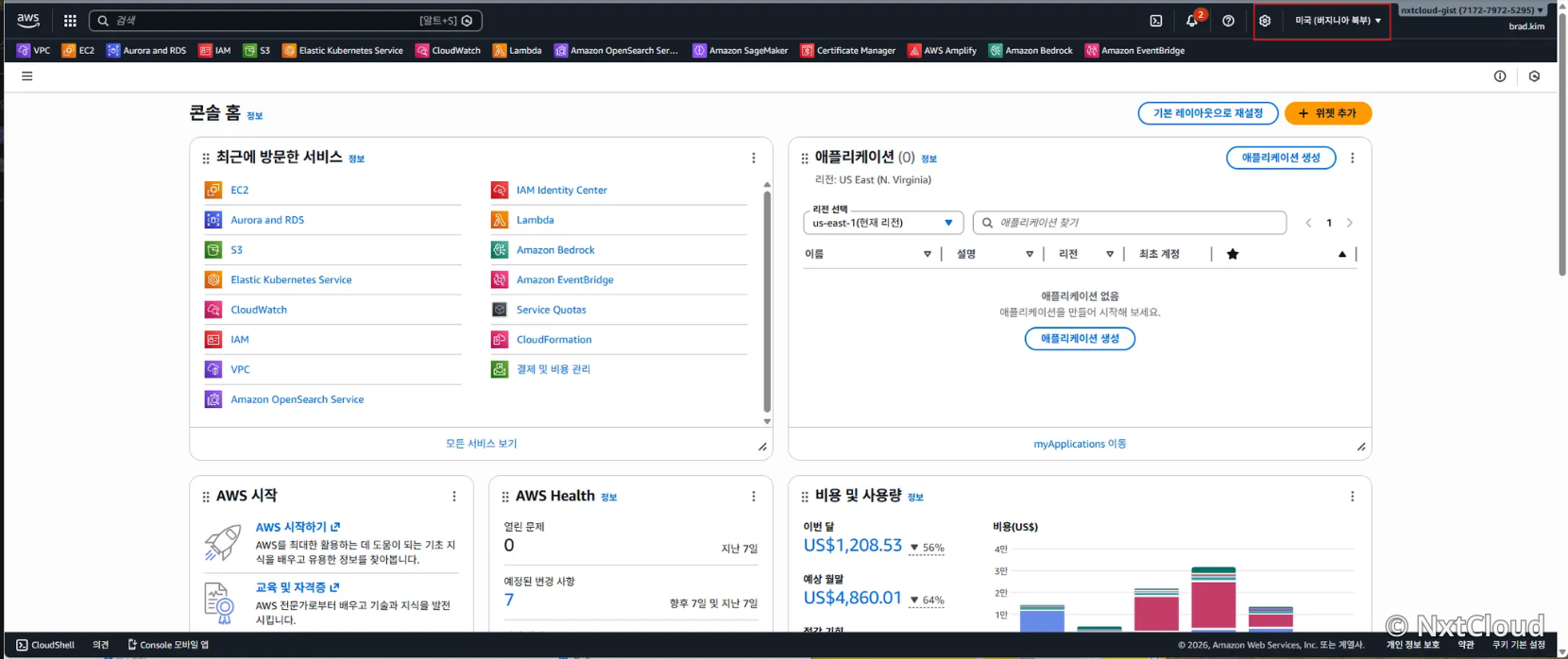Open IAM from favorites bar
1568x659 pixels.
click(214, 50)
